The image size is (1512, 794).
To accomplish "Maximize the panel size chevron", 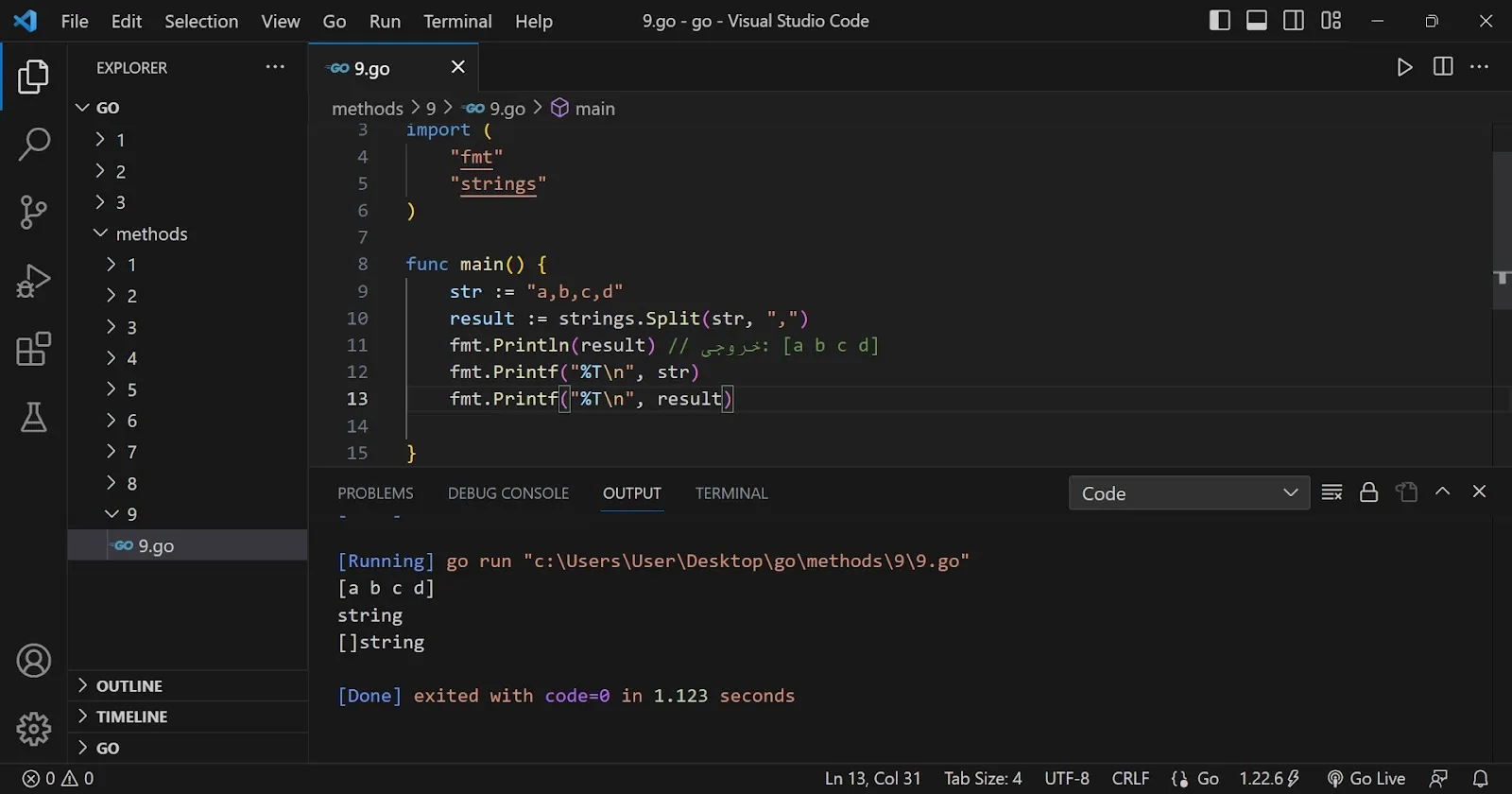I will pyautogui.click(x=1443, y=492).
